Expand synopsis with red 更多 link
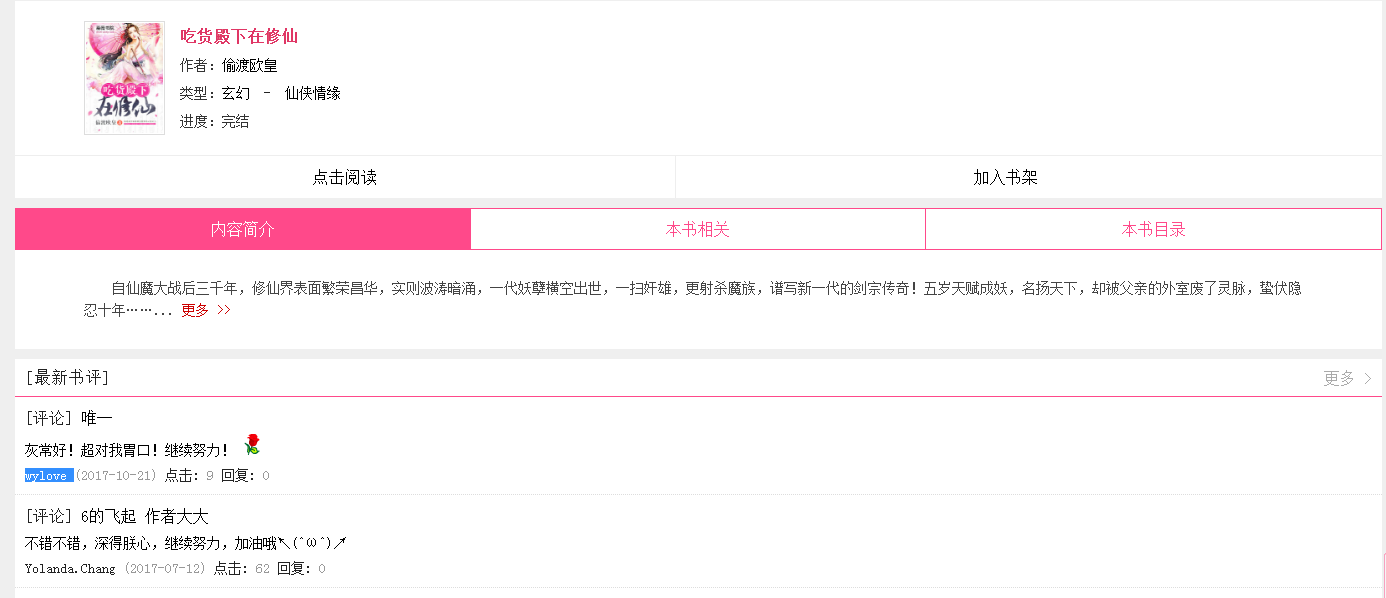This screenshot has height=598, width=1386. (205, 310)
